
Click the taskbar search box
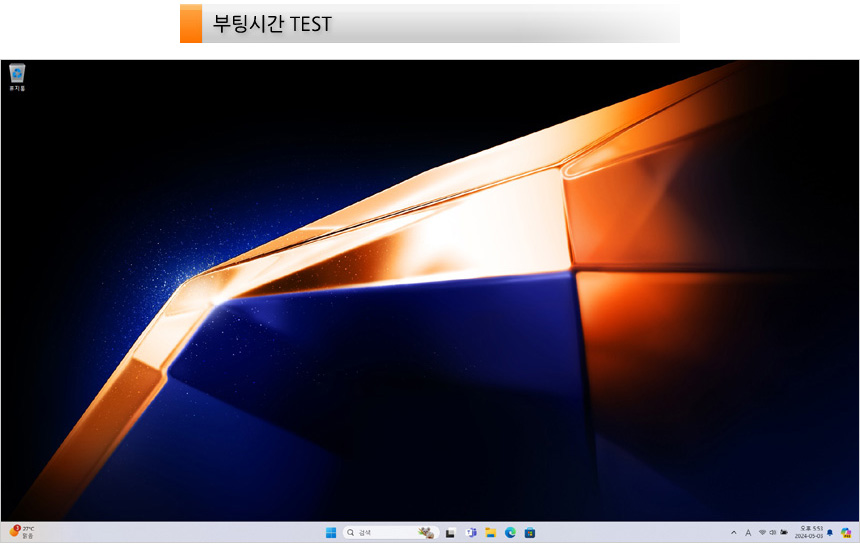pyautogui.click(x=391, y=533)
